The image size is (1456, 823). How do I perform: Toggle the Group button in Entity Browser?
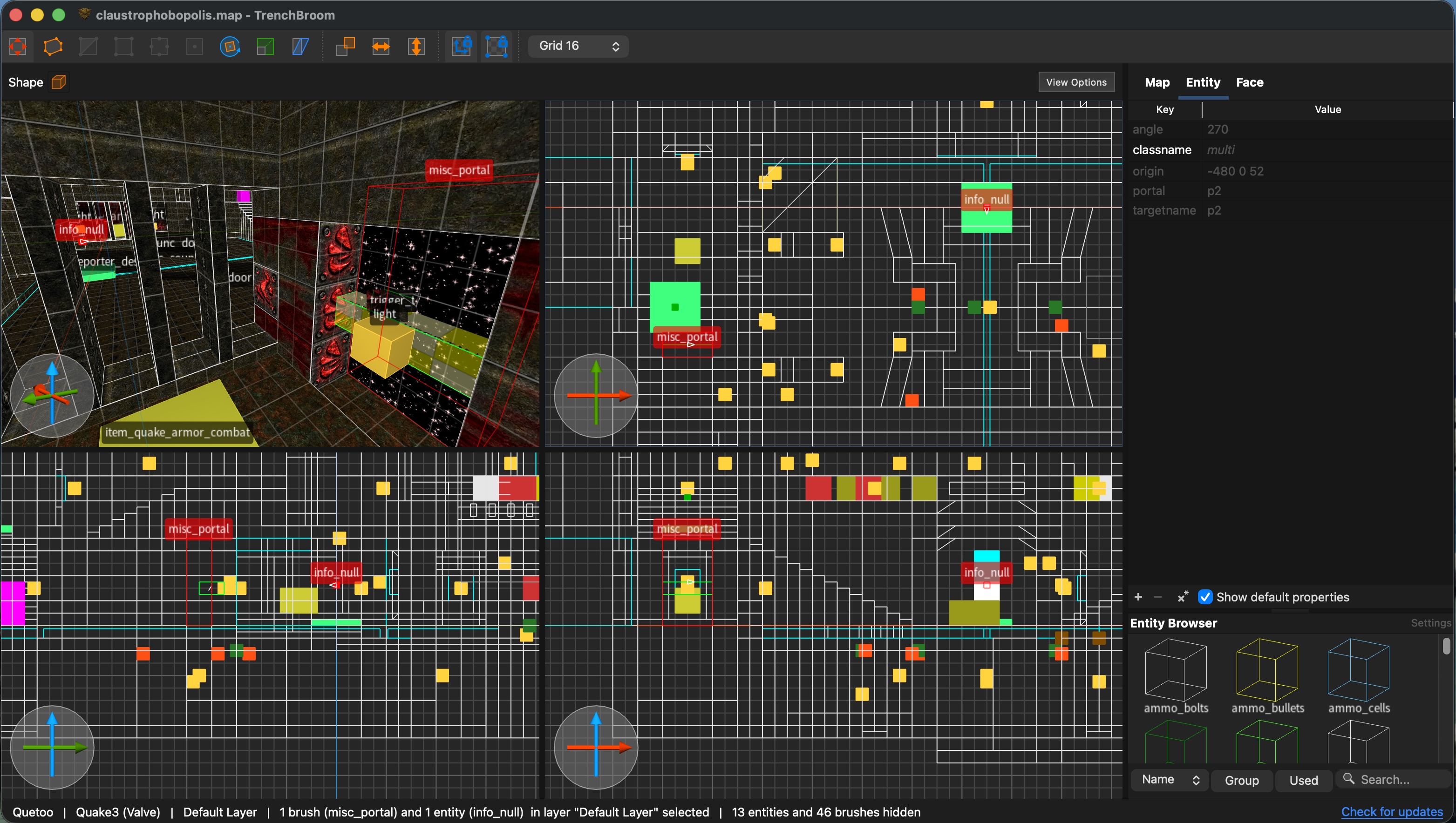click(1242, 781)
